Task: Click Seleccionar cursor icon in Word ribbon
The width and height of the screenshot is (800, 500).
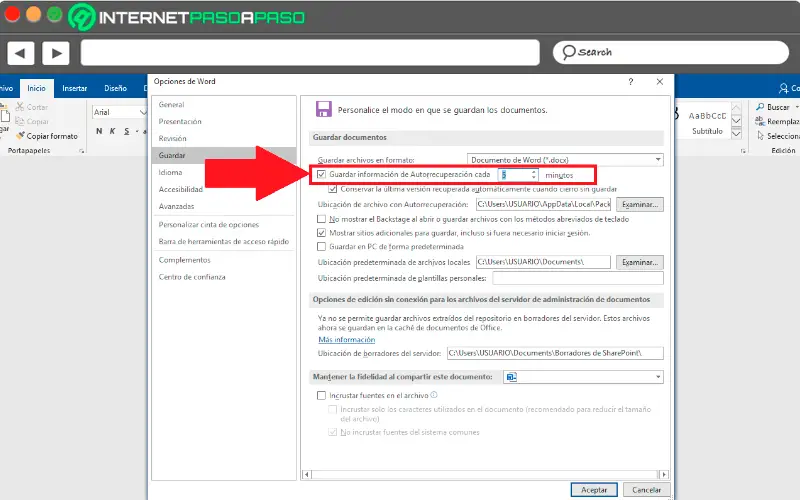Action: 760,136
